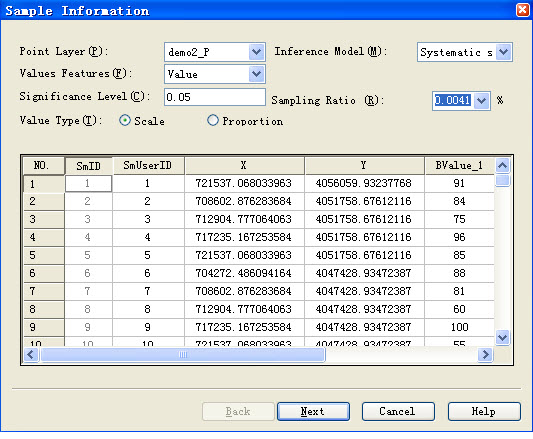
Task: Click the Cancel button
Action: pyautogui.click(x=398, y=411)
